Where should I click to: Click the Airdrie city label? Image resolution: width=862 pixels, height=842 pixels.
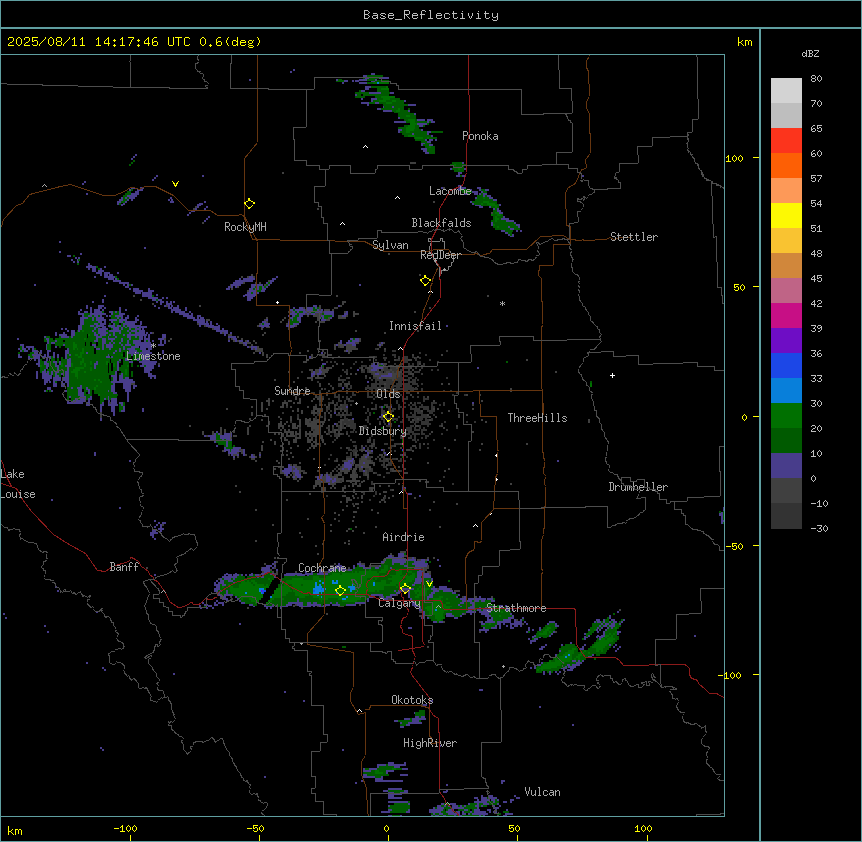[x=403, y=537]
